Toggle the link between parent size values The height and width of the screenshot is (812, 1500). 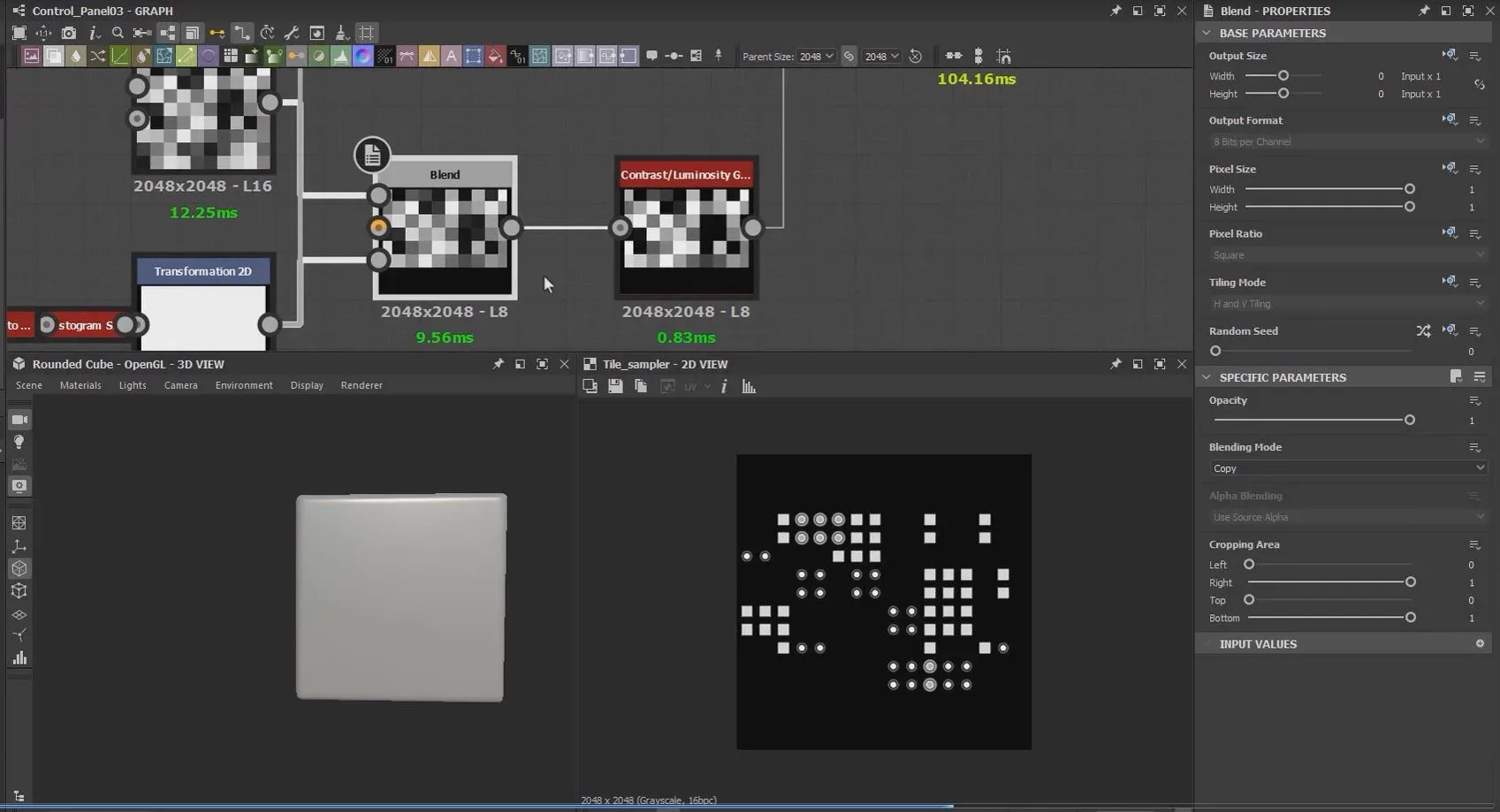click(849, 57)
